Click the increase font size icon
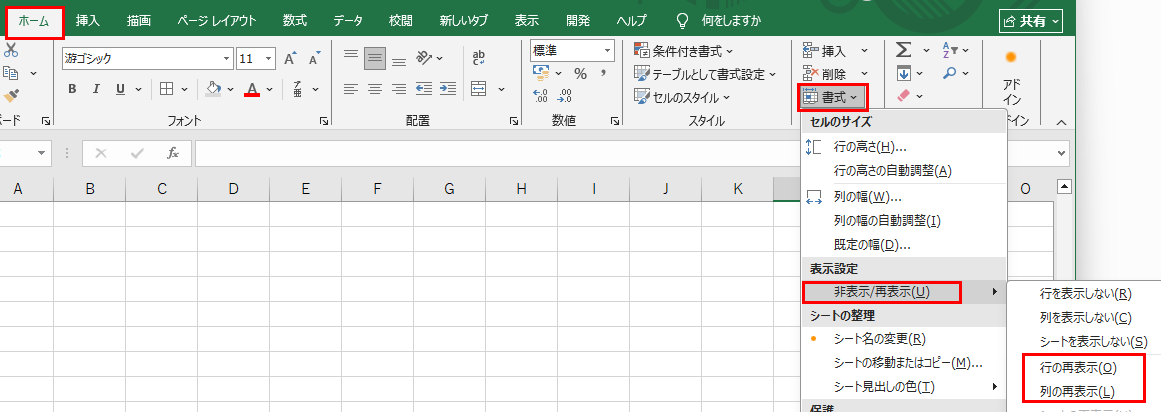The width and height of the screenshot is (1161, 412). (289, 58)
